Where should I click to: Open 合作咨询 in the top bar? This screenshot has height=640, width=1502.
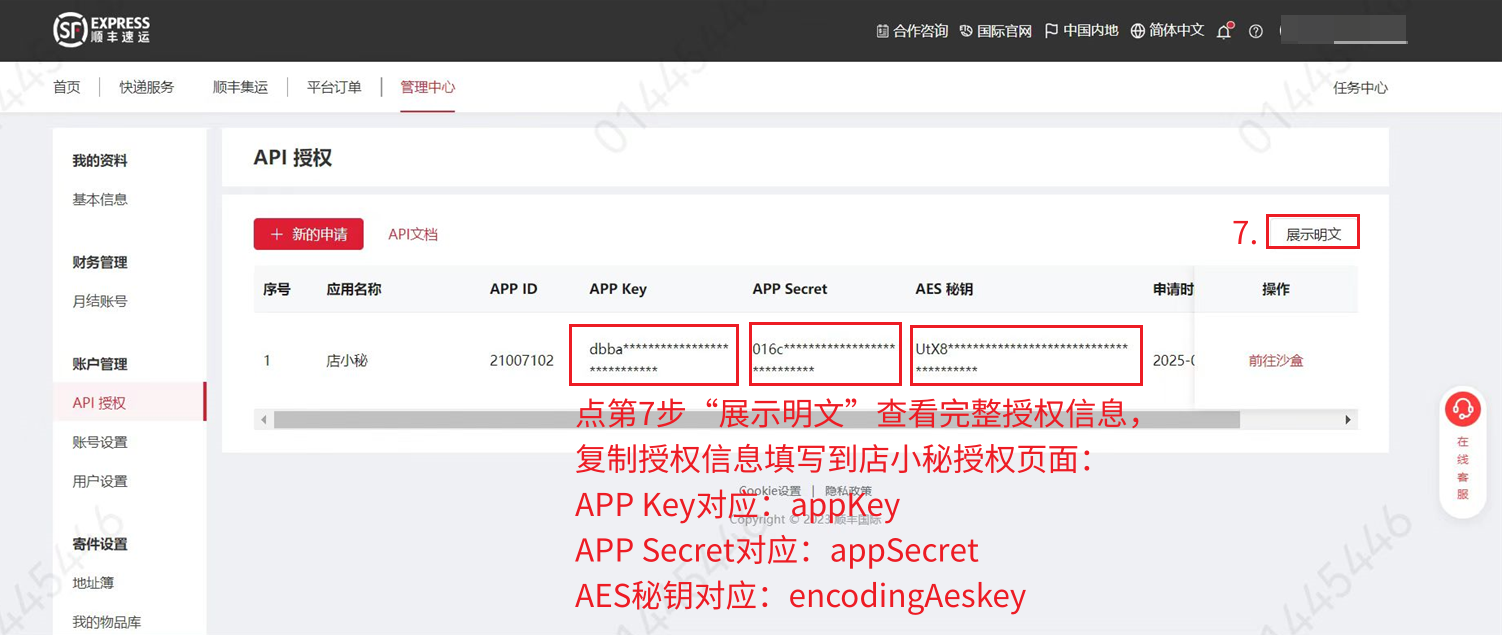(x=912, y=31)
